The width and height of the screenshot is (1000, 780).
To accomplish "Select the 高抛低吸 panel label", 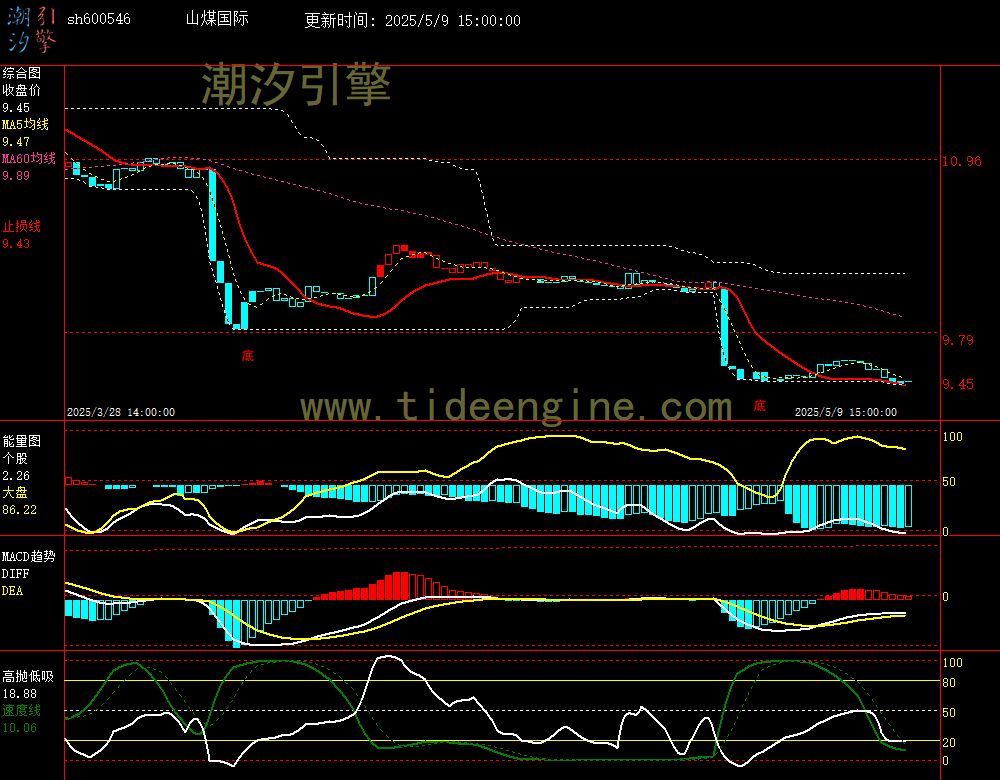I will tap(28, 677).
